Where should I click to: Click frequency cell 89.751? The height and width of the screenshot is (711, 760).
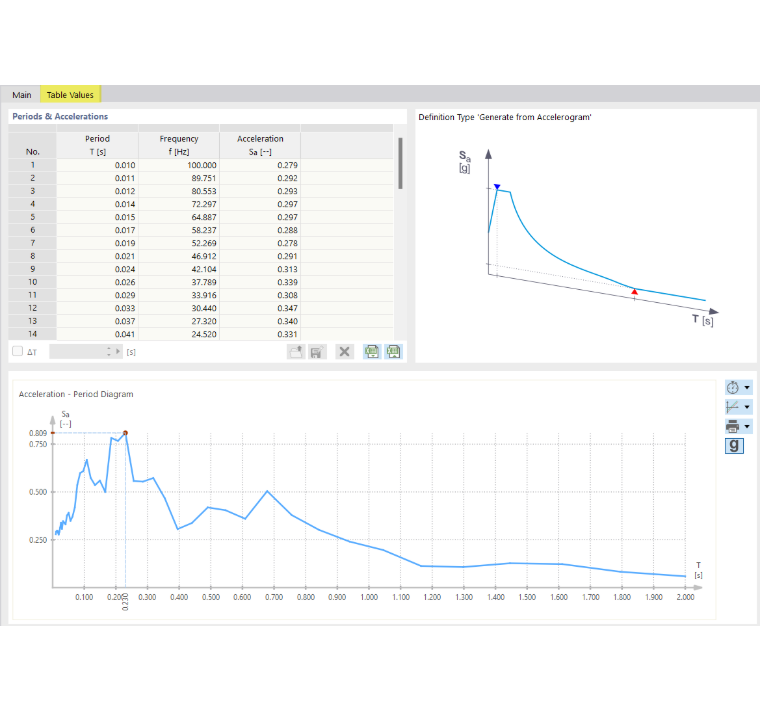coord(179,178)
